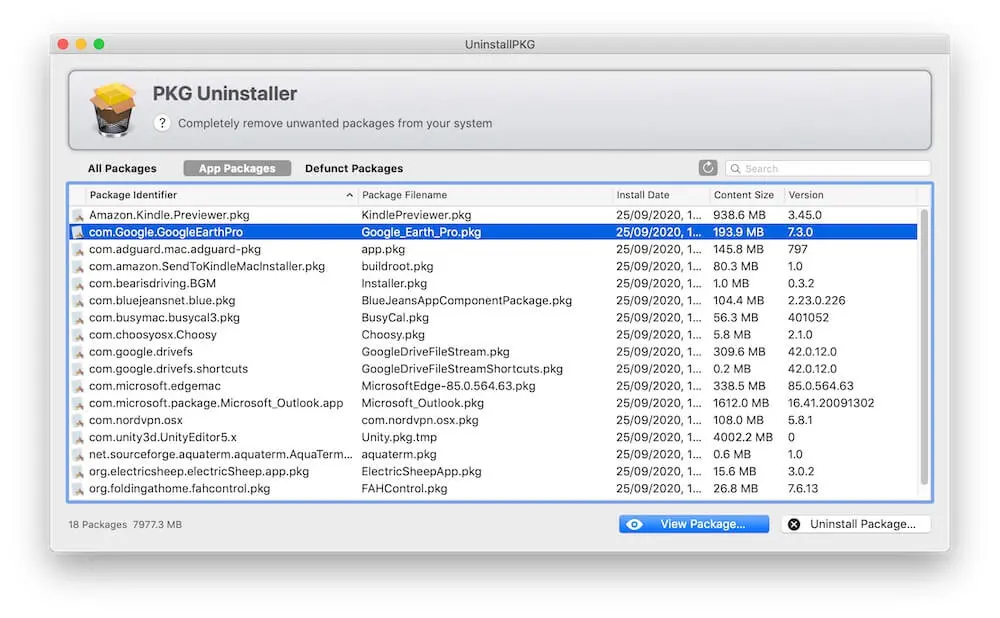This screenshot has width=1000, height=618.
Task: Select com.microsoft.package.Microsoft_Outlook.app row
Action: click(x=493, y=403)
